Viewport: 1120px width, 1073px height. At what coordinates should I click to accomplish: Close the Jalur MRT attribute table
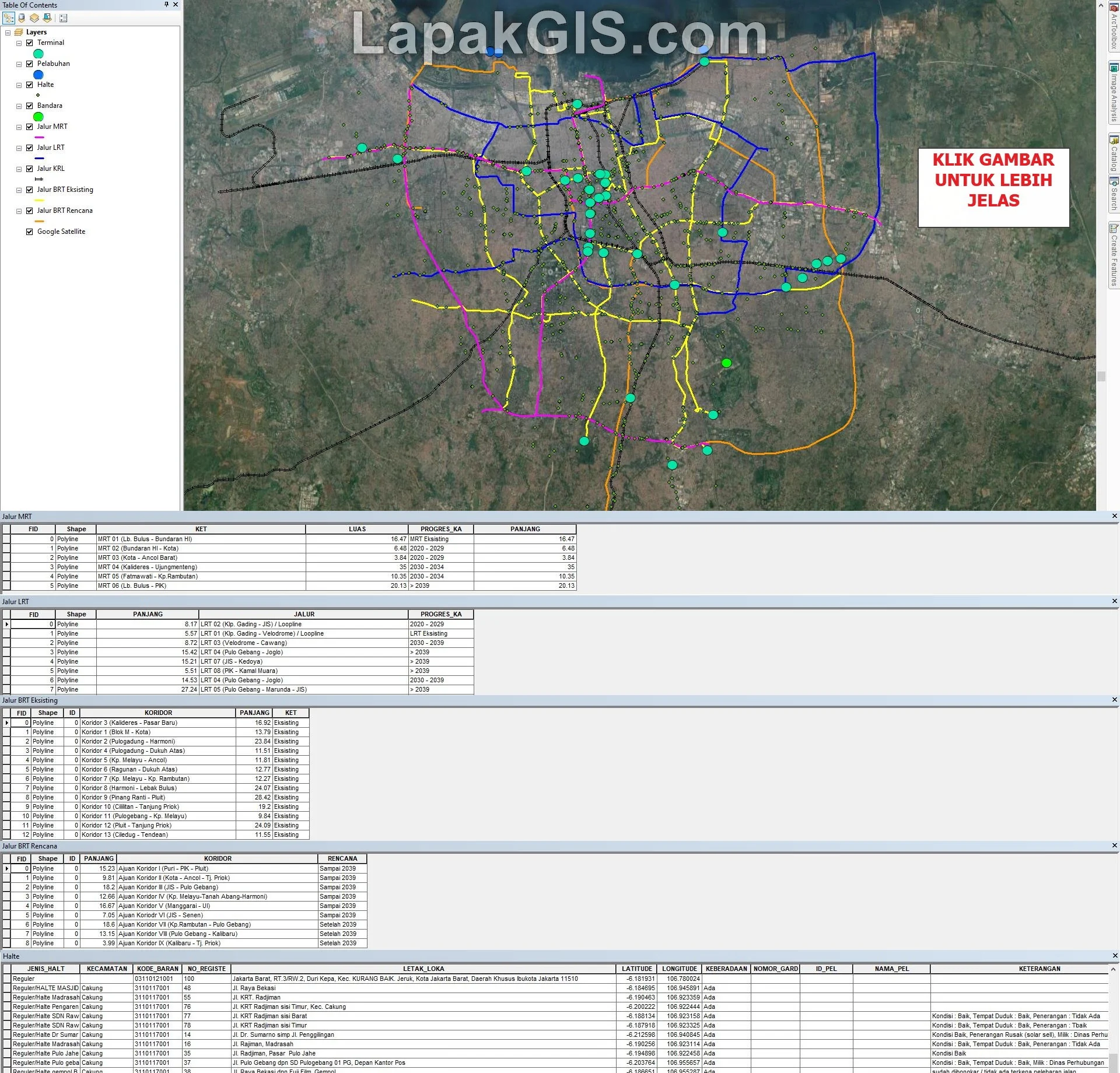1114,516
